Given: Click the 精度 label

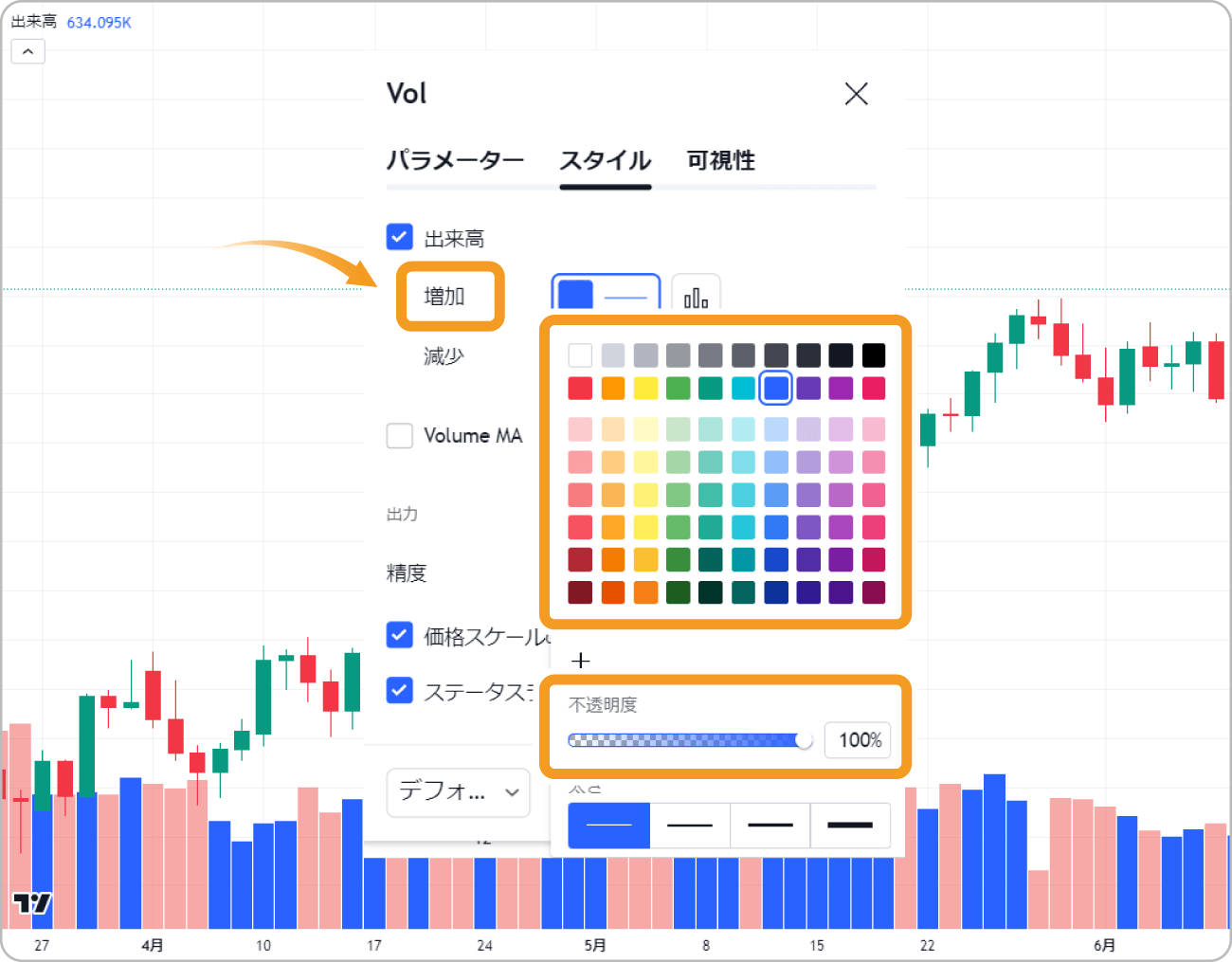Looking at the screenshot, I should click(x=407, y=572).
